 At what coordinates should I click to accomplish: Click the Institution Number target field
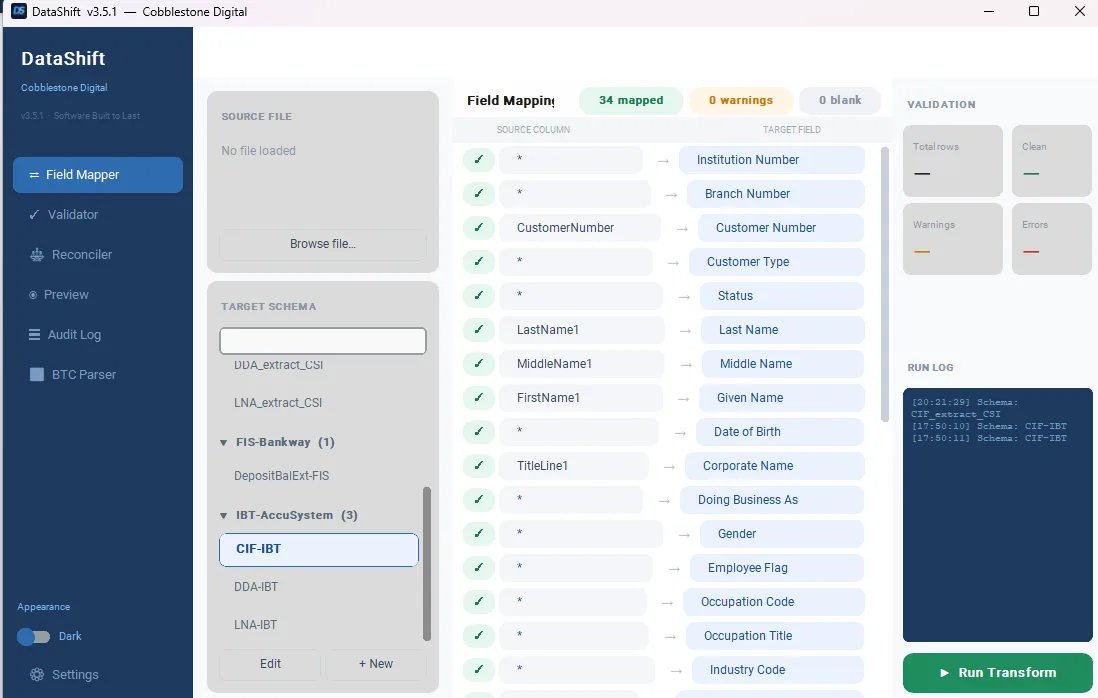point(772,160)
